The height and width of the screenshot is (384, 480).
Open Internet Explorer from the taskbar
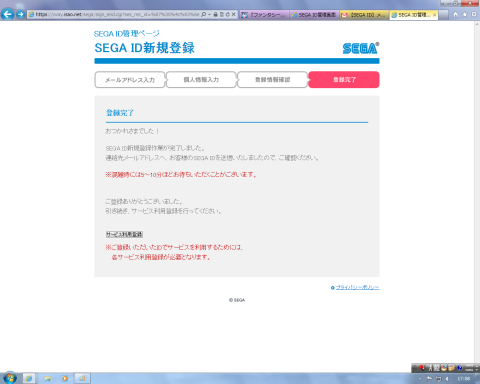click(x=29, y=378)
